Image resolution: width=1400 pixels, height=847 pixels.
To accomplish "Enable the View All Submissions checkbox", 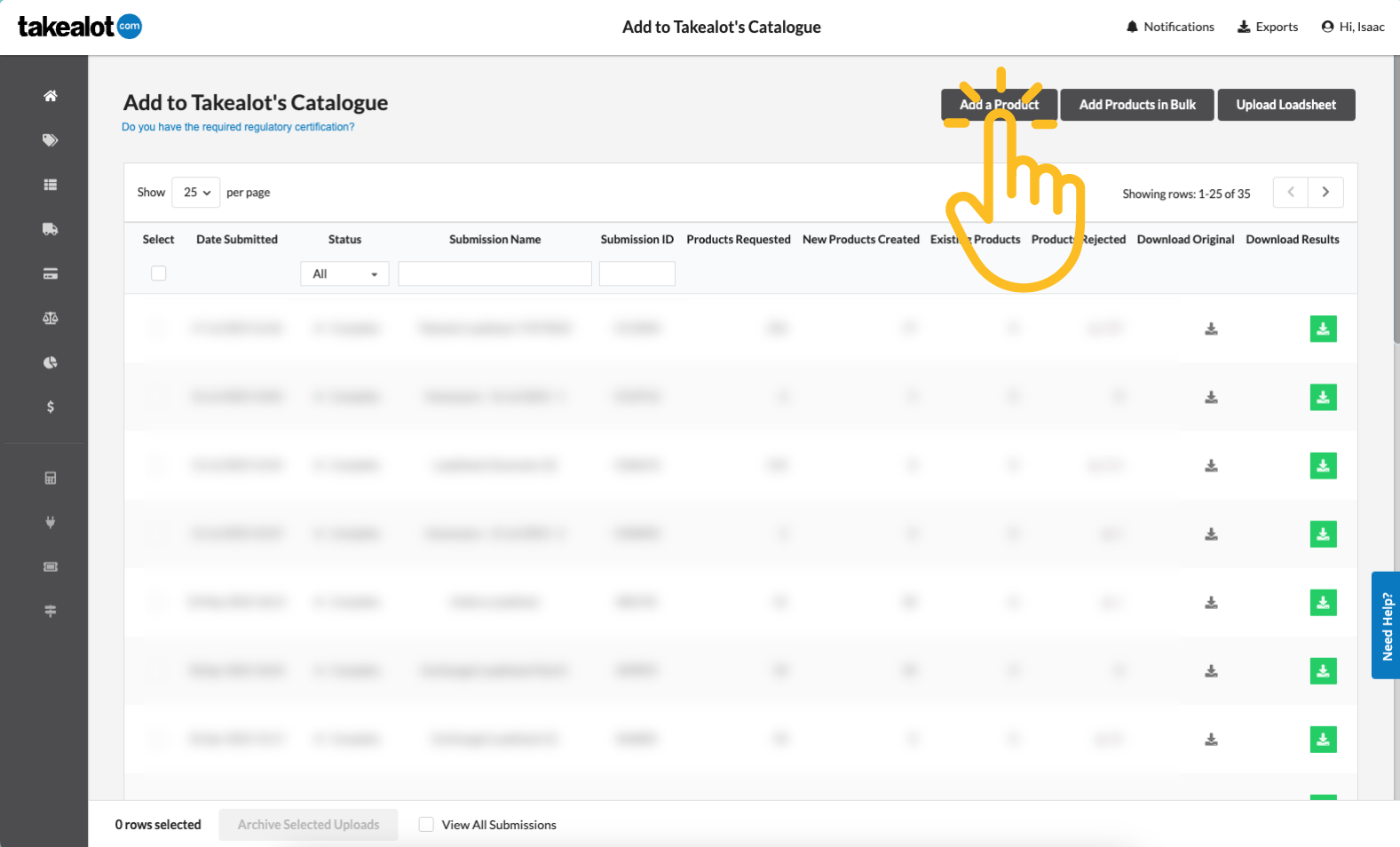I will 426,825.
